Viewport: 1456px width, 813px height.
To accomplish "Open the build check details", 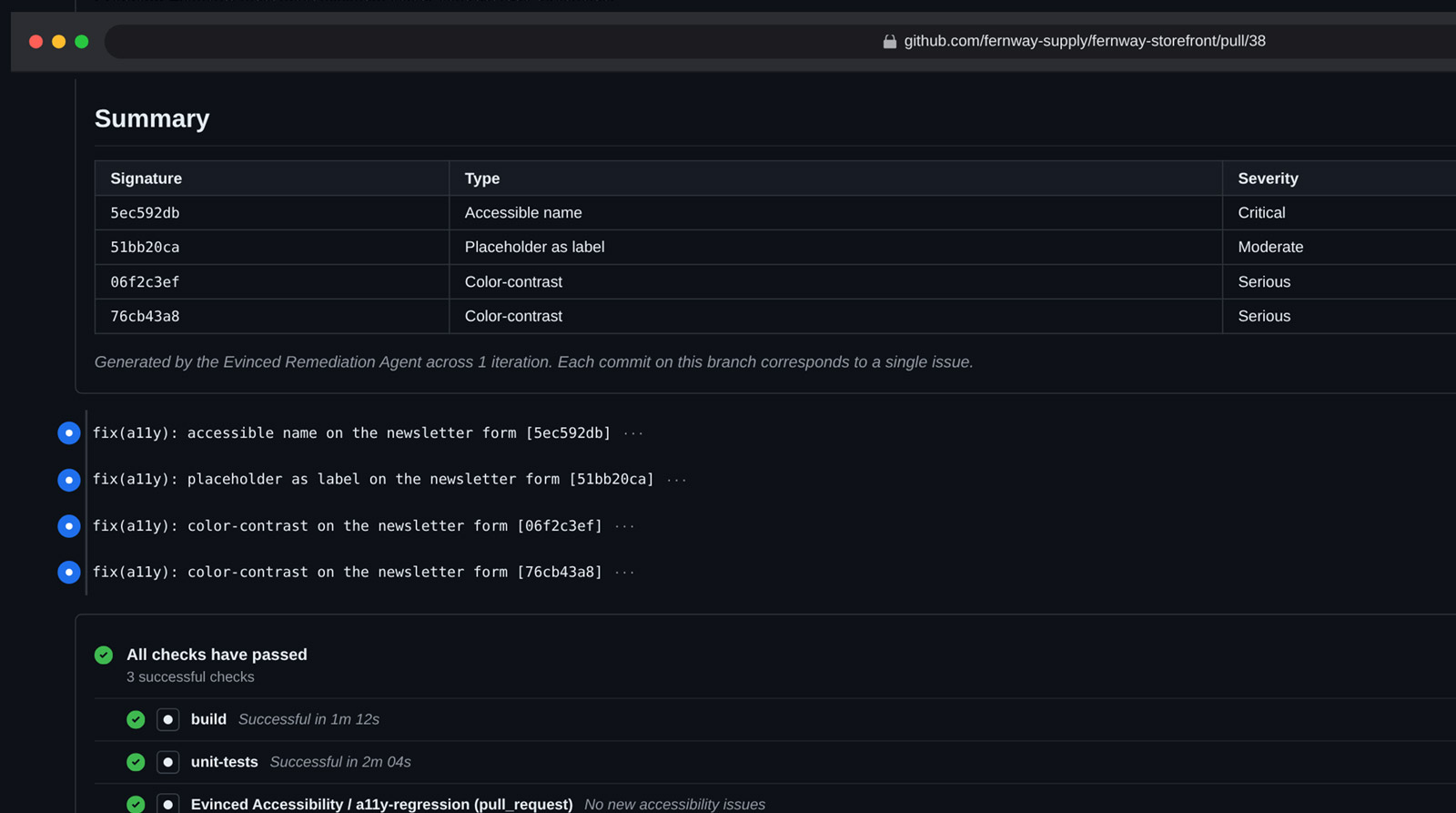I will pyautogui.click(x=208, y=719).
